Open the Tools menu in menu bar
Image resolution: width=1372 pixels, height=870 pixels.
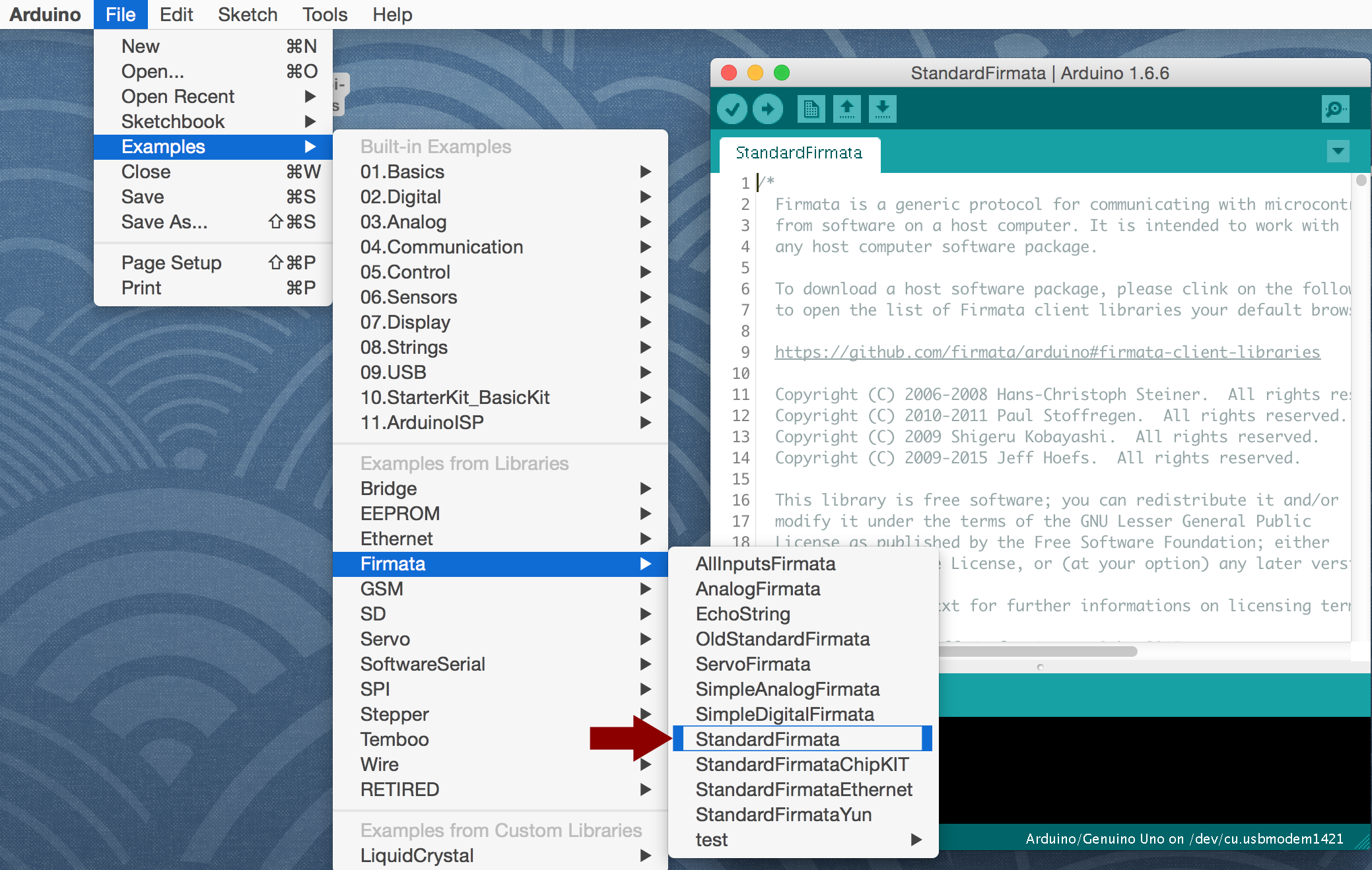[x=324, y=15]
